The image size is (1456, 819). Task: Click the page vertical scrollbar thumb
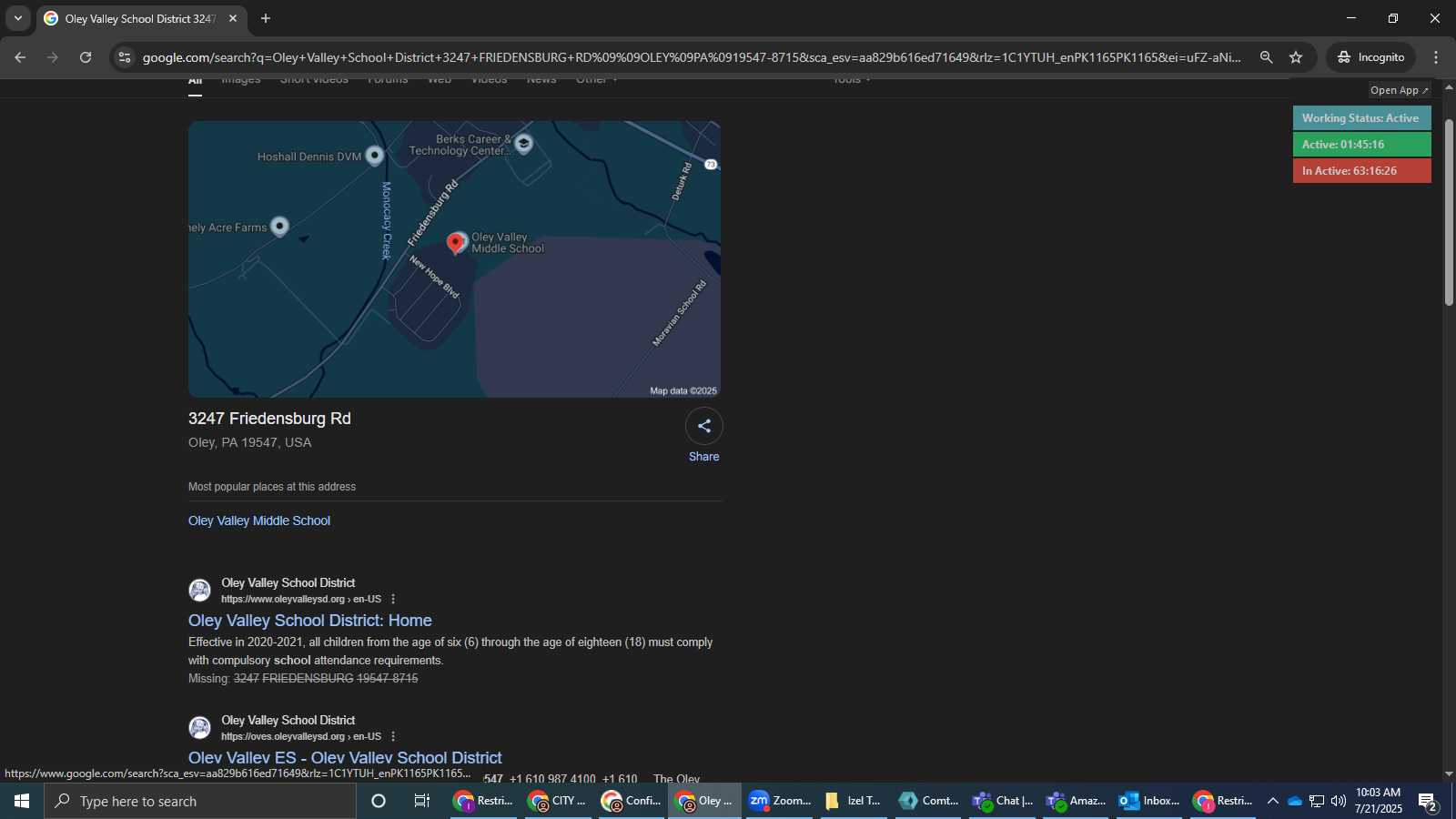point(1449,211)
